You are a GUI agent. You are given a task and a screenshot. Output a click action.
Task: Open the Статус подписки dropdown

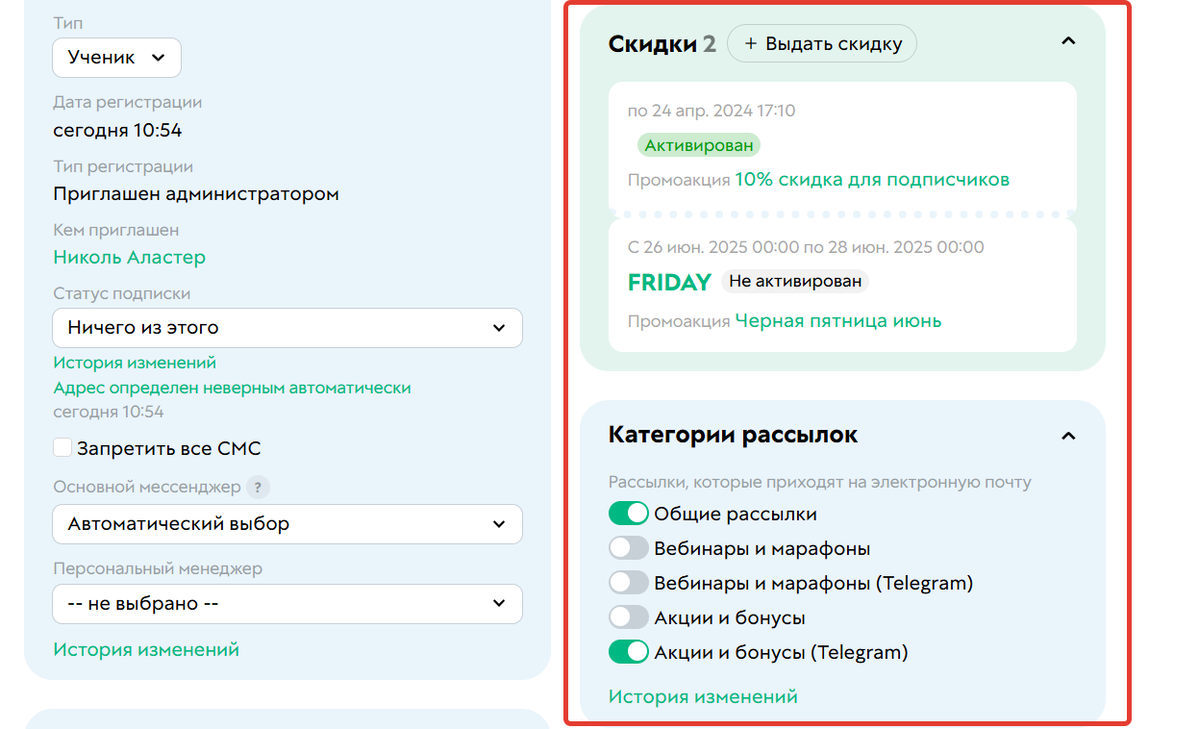287,328
